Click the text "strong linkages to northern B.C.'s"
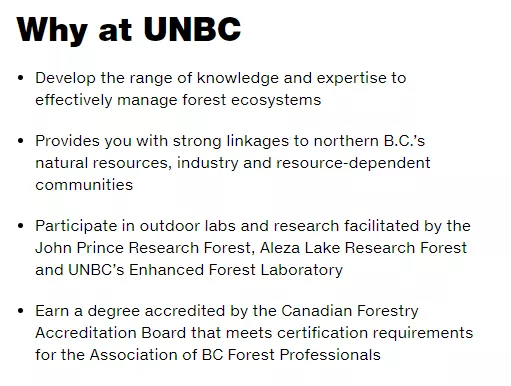This screenshot has height=386, width=511. [299, 141]
